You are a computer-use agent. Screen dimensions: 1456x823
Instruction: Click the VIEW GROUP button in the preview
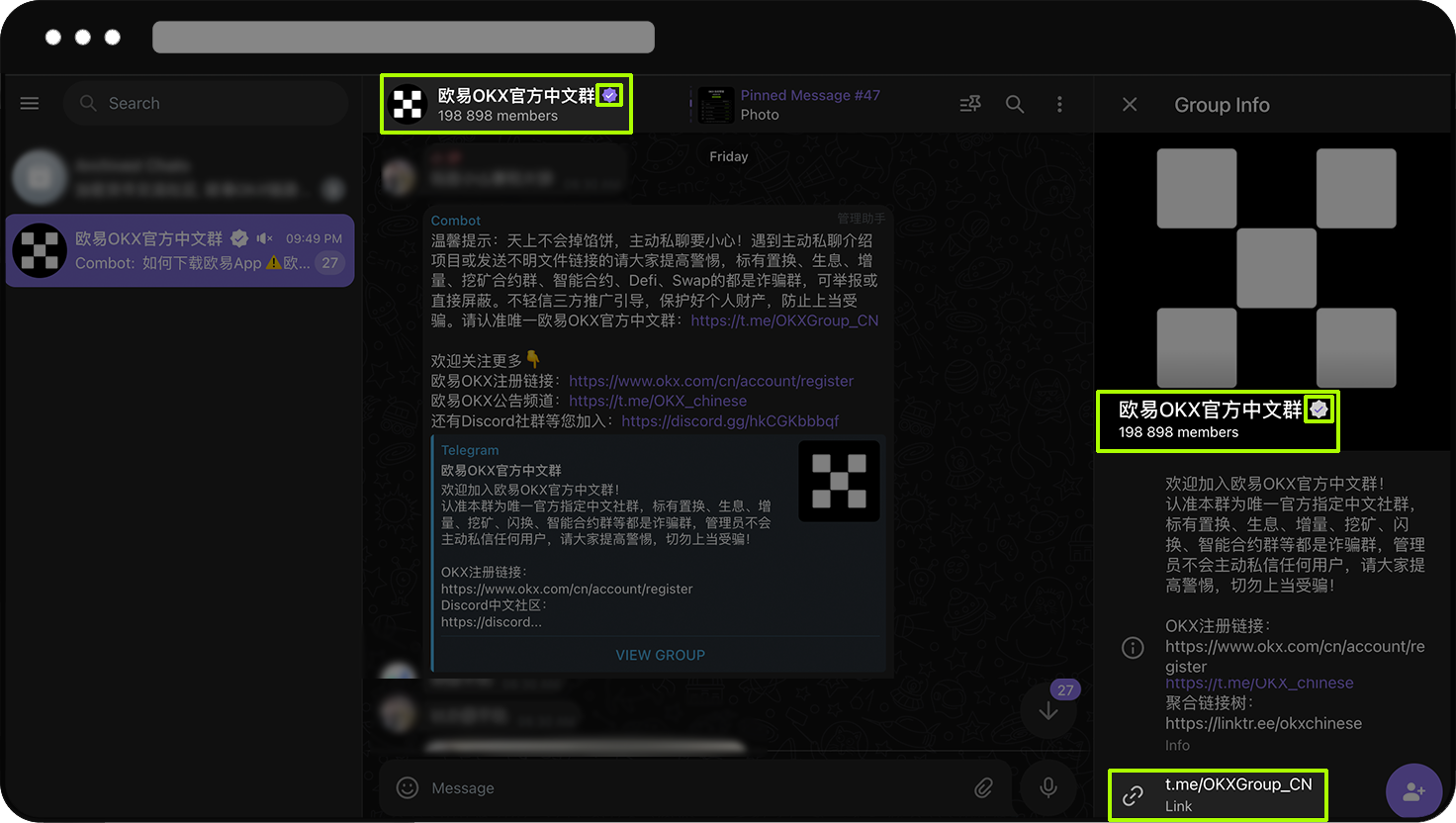(660, 654)
